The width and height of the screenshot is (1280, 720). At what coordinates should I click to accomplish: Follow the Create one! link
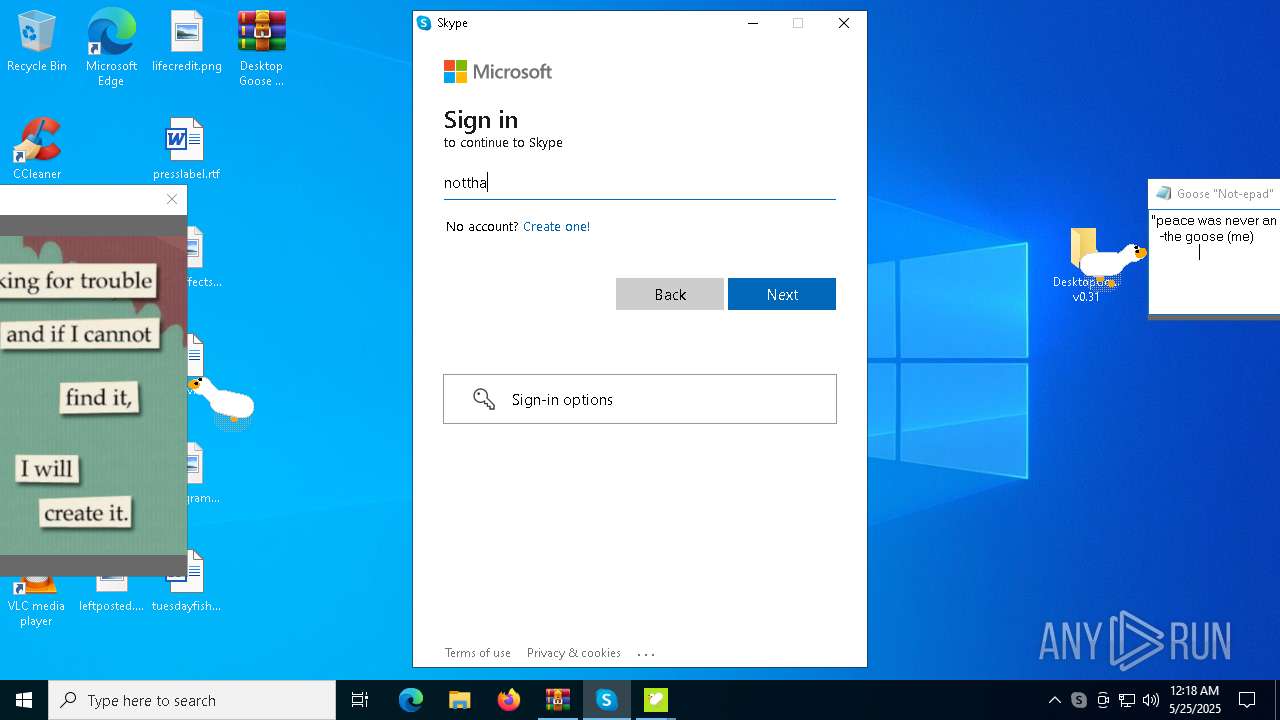pyautogui.click(x=556, y=227)
